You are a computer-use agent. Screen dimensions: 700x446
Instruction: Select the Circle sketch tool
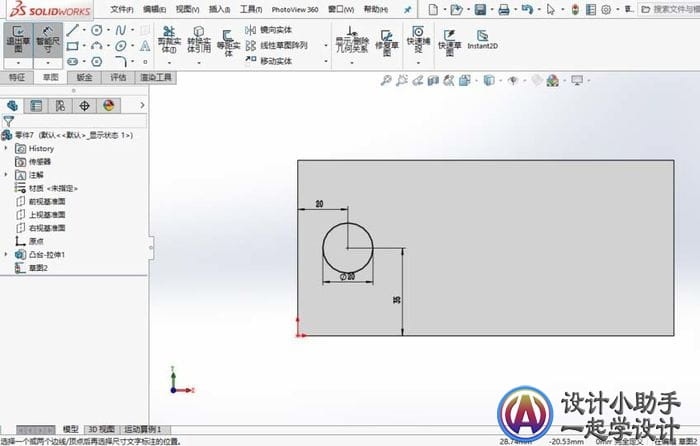point(96,30)
